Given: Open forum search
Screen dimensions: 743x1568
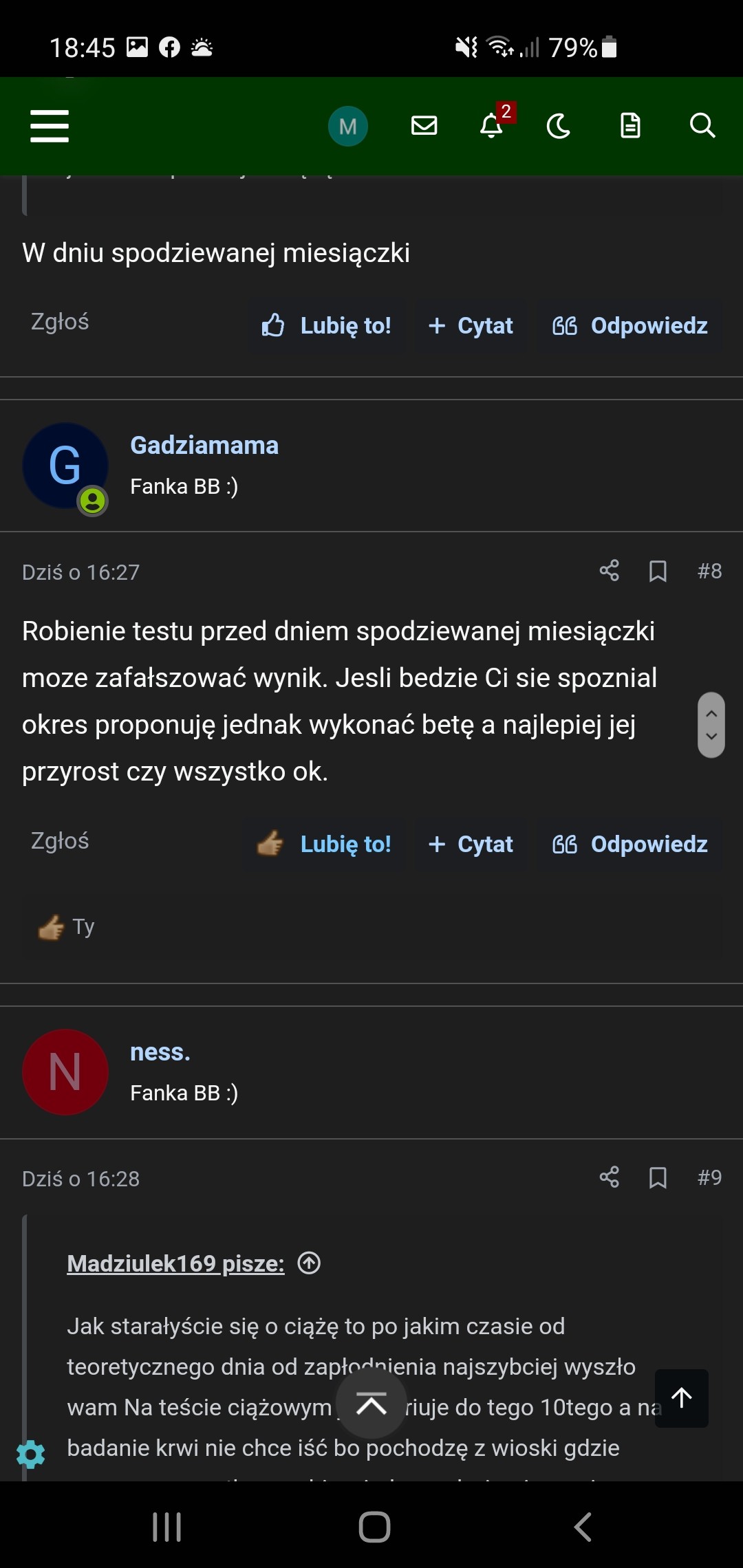Looking at the screenshot, I should 702,126.
